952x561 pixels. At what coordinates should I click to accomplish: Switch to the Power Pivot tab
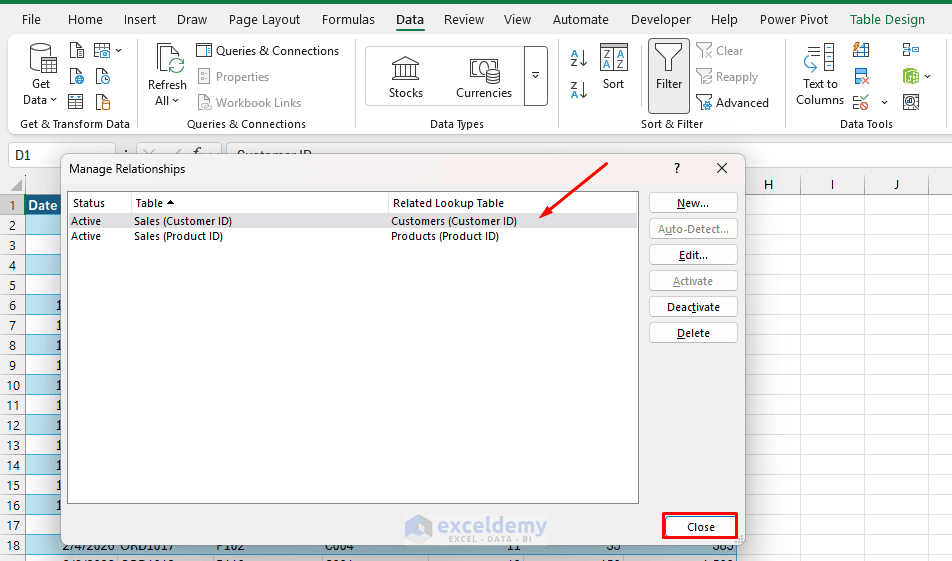[794, 19]
